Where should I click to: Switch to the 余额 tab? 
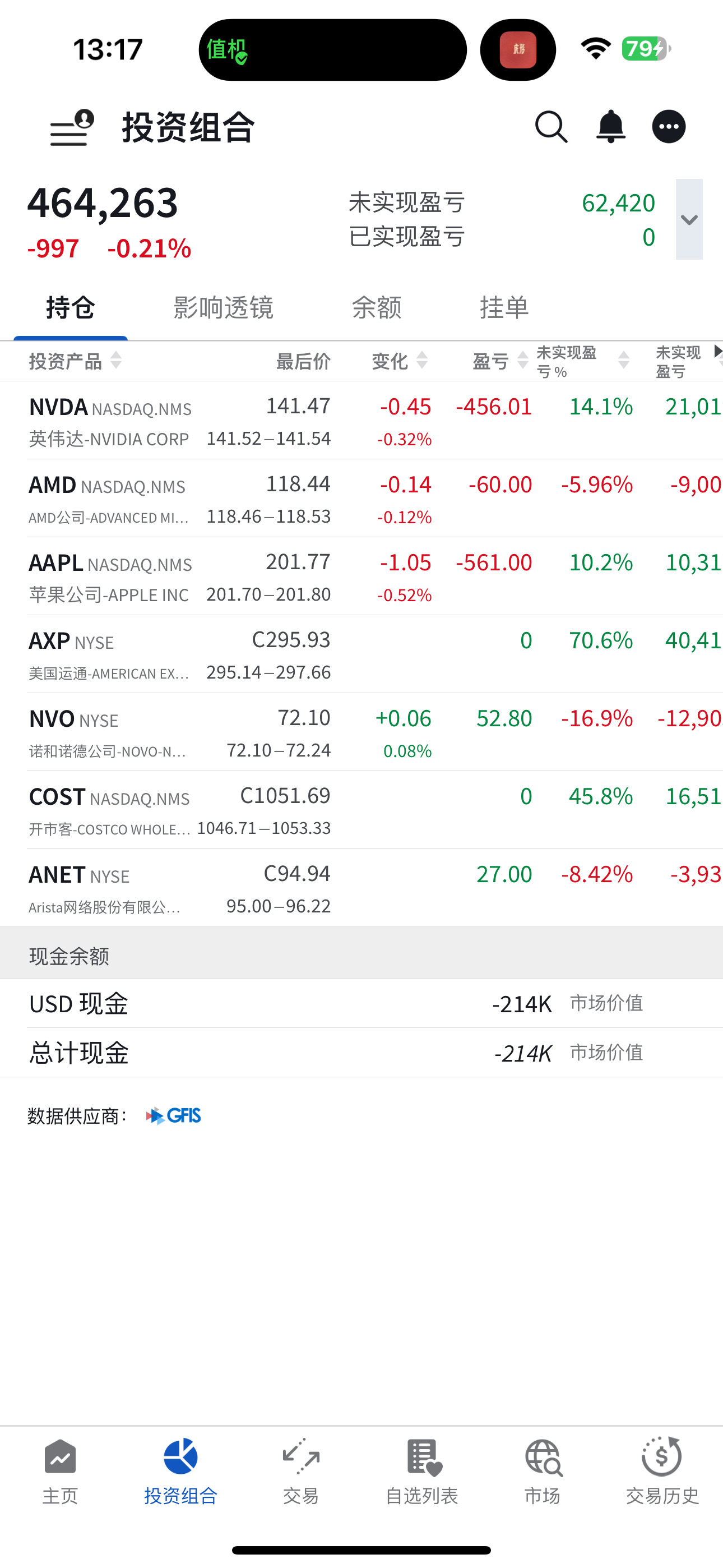[x=377, y=307]
